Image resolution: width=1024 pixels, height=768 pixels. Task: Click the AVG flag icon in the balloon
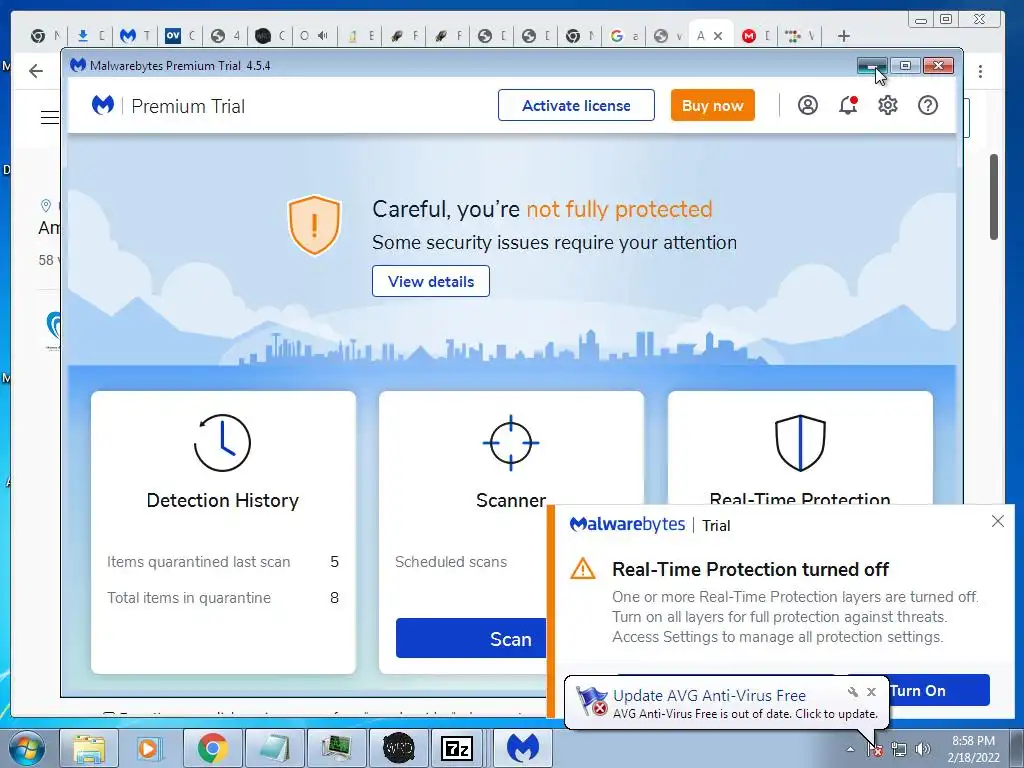pyautogui.click(x=592, y=701)
